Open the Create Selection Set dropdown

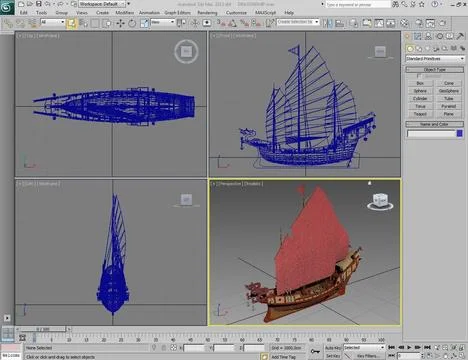(x=298, y=22)
